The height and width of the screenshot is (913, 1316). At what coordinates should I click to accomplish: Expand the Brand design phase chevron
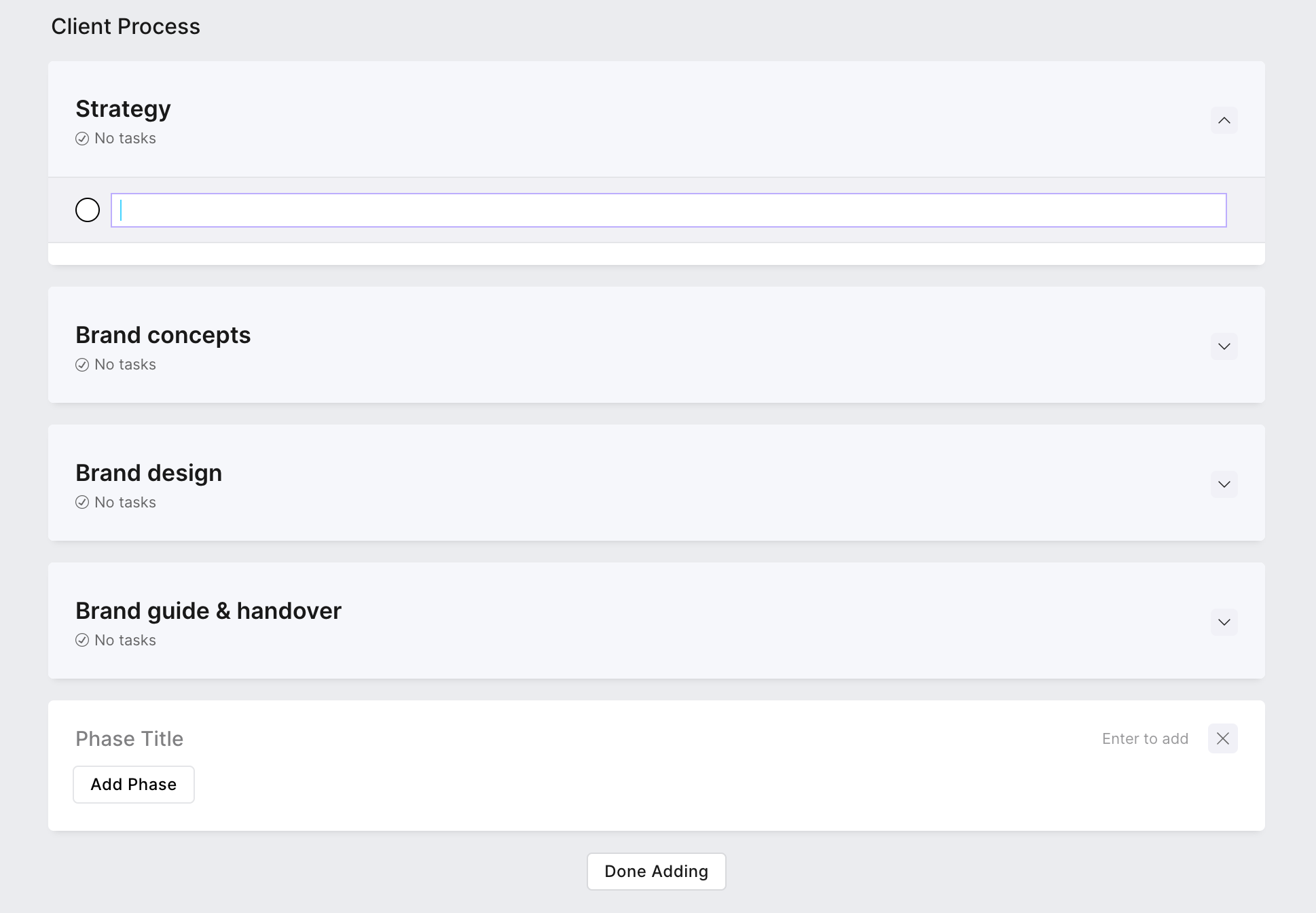point(1224,484)
